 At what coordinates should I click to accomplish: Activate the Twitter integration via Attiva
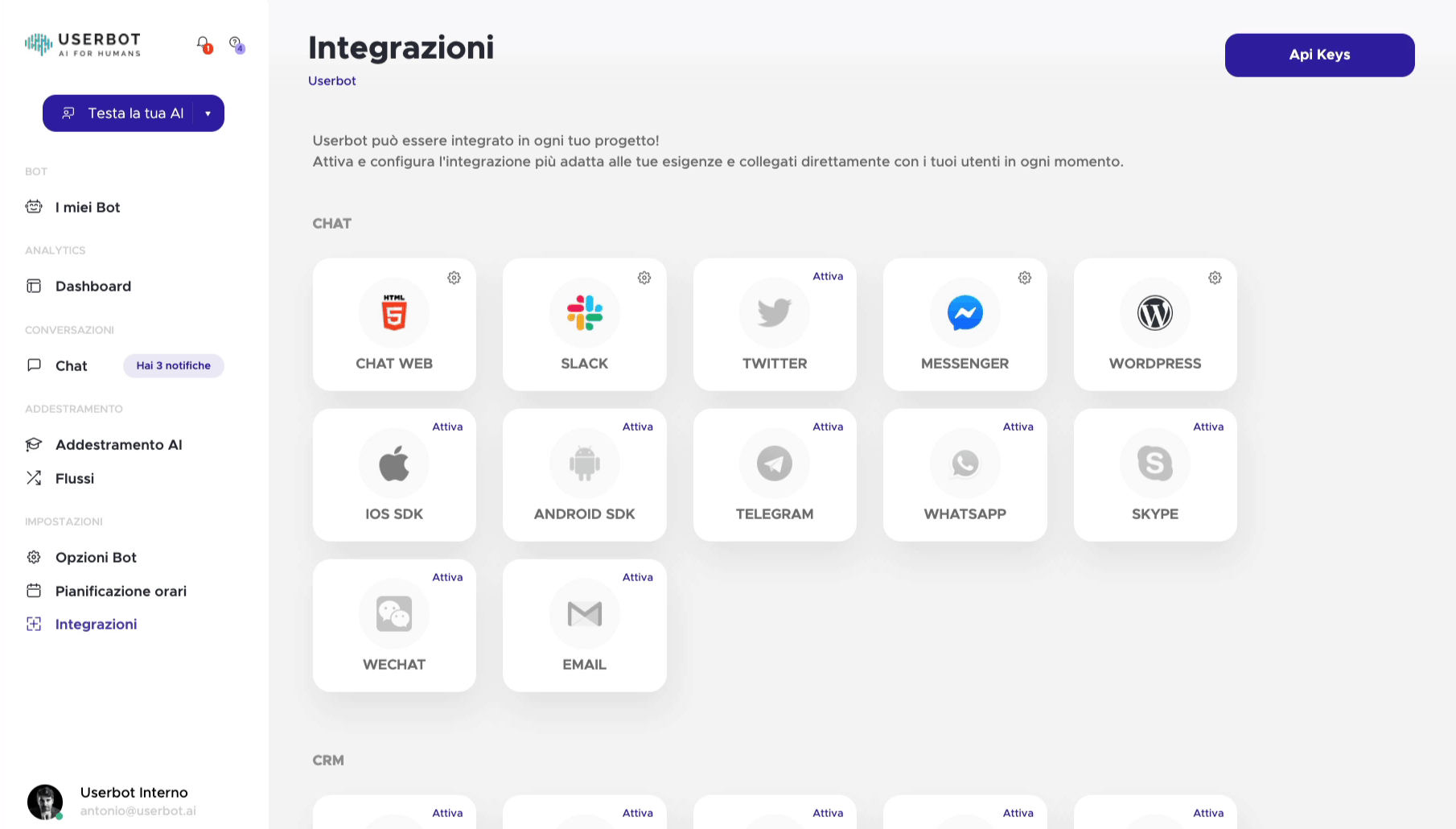point(828,276)
